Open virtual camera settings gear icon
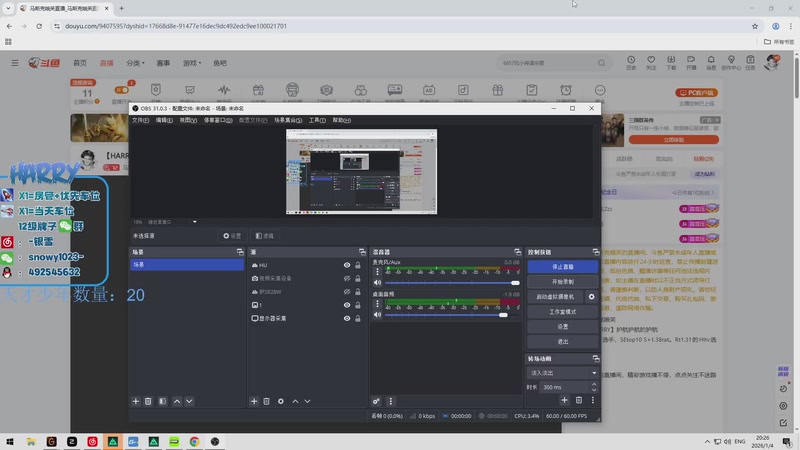 pyautogui.click(x=591, y=297)
